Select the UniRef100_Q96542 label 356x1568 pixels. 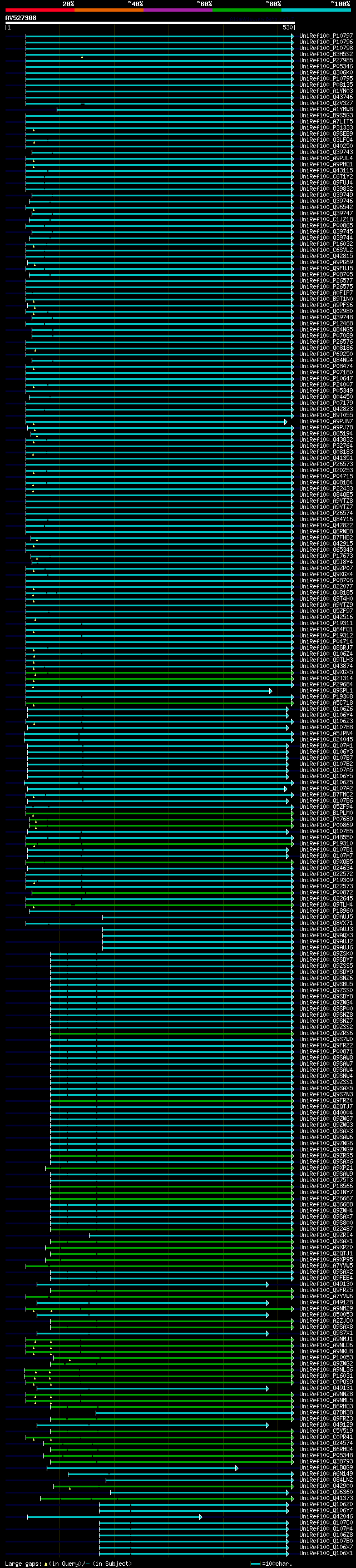tap(326, 207)
